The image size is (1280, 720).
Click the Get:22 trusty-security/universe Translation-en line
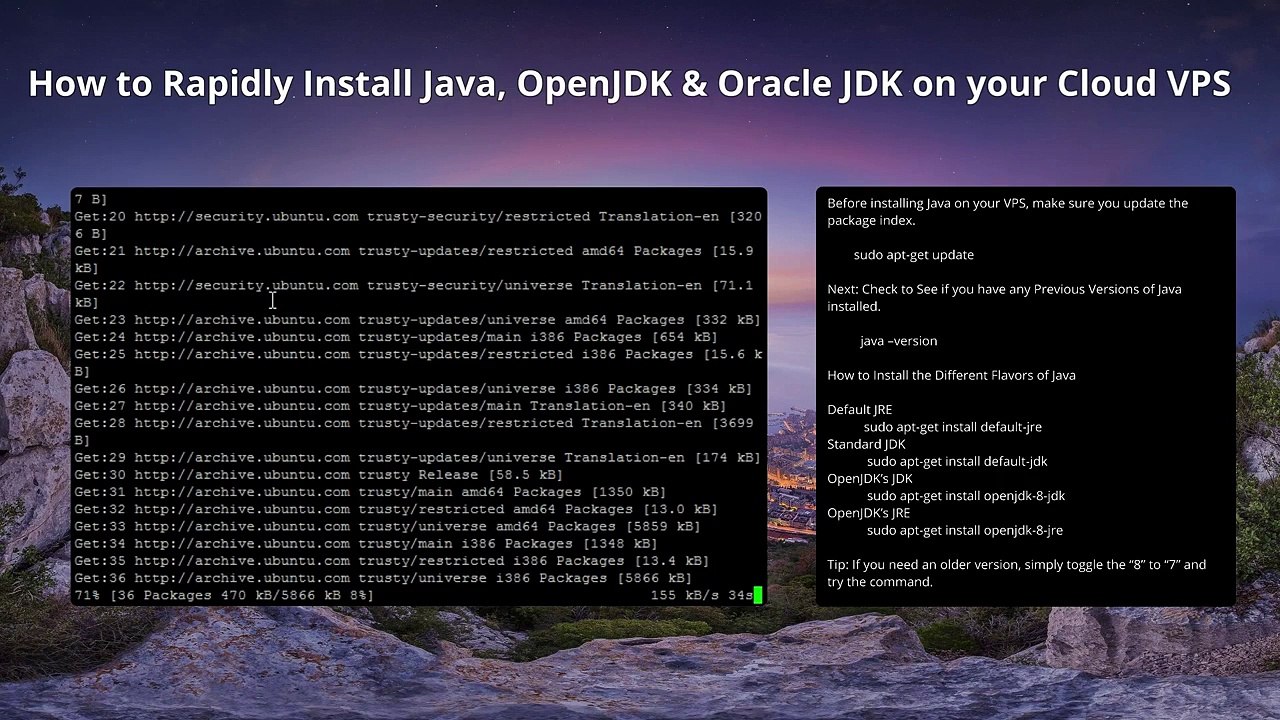[414, 293]
